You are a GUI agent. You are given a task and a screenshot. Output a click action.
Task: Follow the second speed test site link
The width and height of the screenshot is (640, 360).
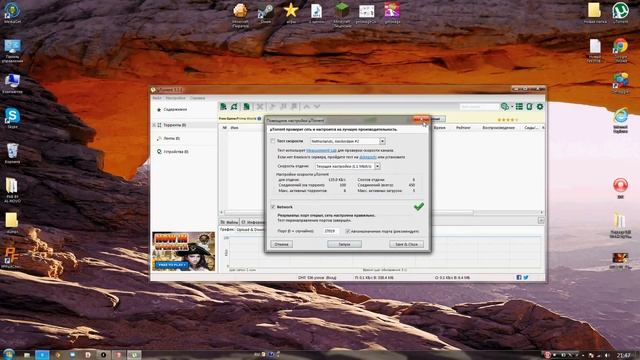coord(368,157)
